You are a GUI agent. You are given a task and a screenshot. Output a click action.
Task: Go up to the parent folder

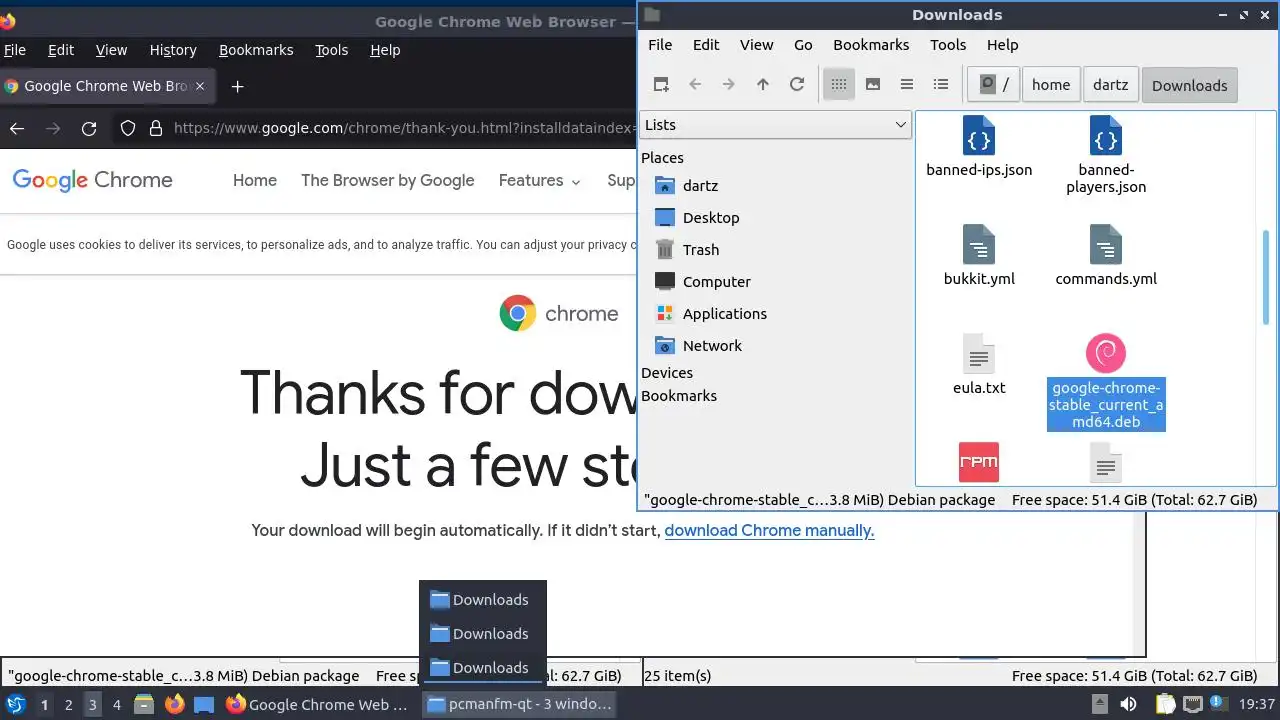pos(763,85)
